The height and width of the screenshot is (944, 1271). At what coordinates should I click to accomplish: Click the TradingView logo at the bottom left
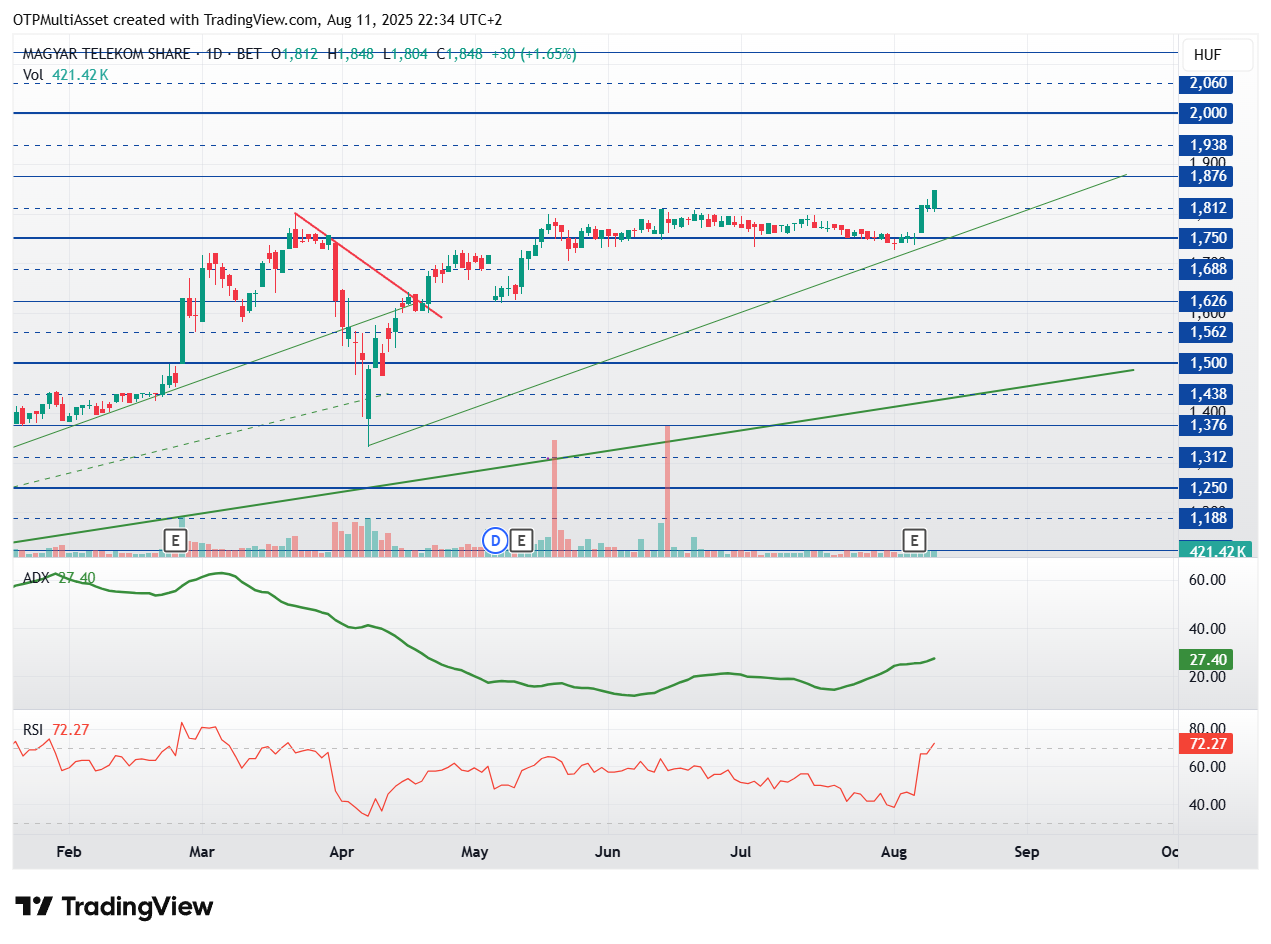pos(116,907)
